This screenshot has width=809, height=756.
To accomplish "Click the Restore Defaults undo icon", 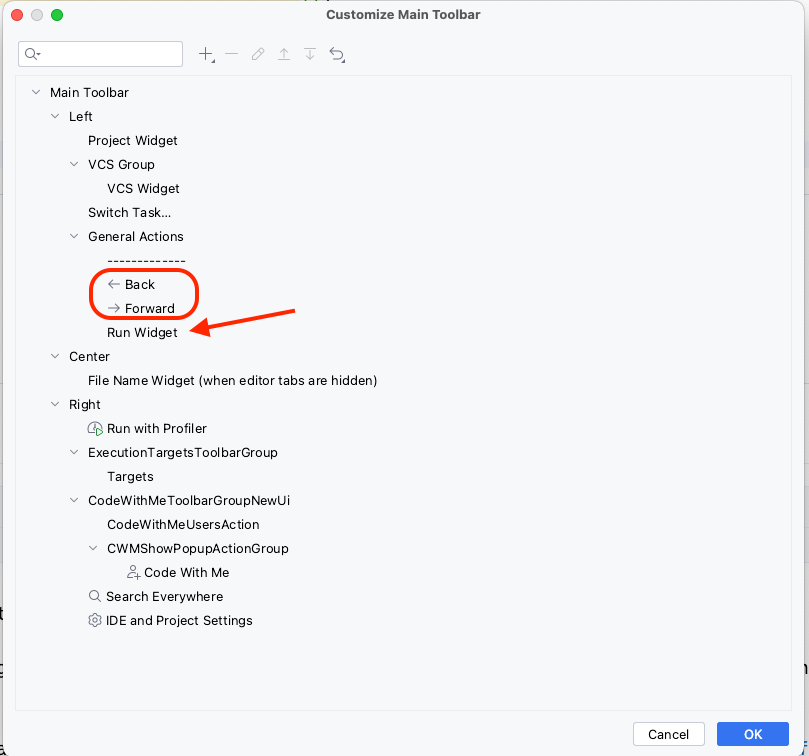I will click(337, 54).
